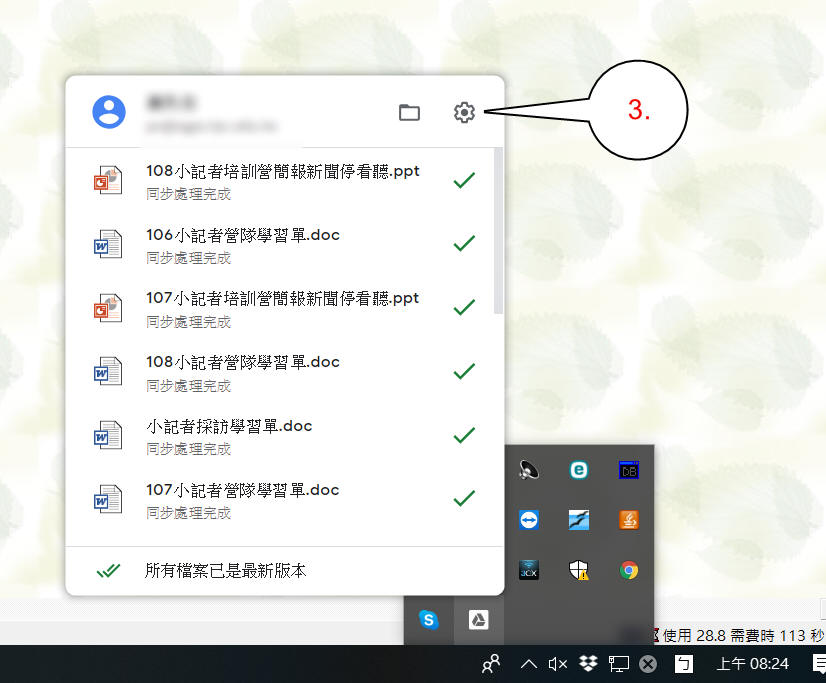826x683 pixels.
Task: Open Skype from the tray overflow
Action: tap(429, 620)
